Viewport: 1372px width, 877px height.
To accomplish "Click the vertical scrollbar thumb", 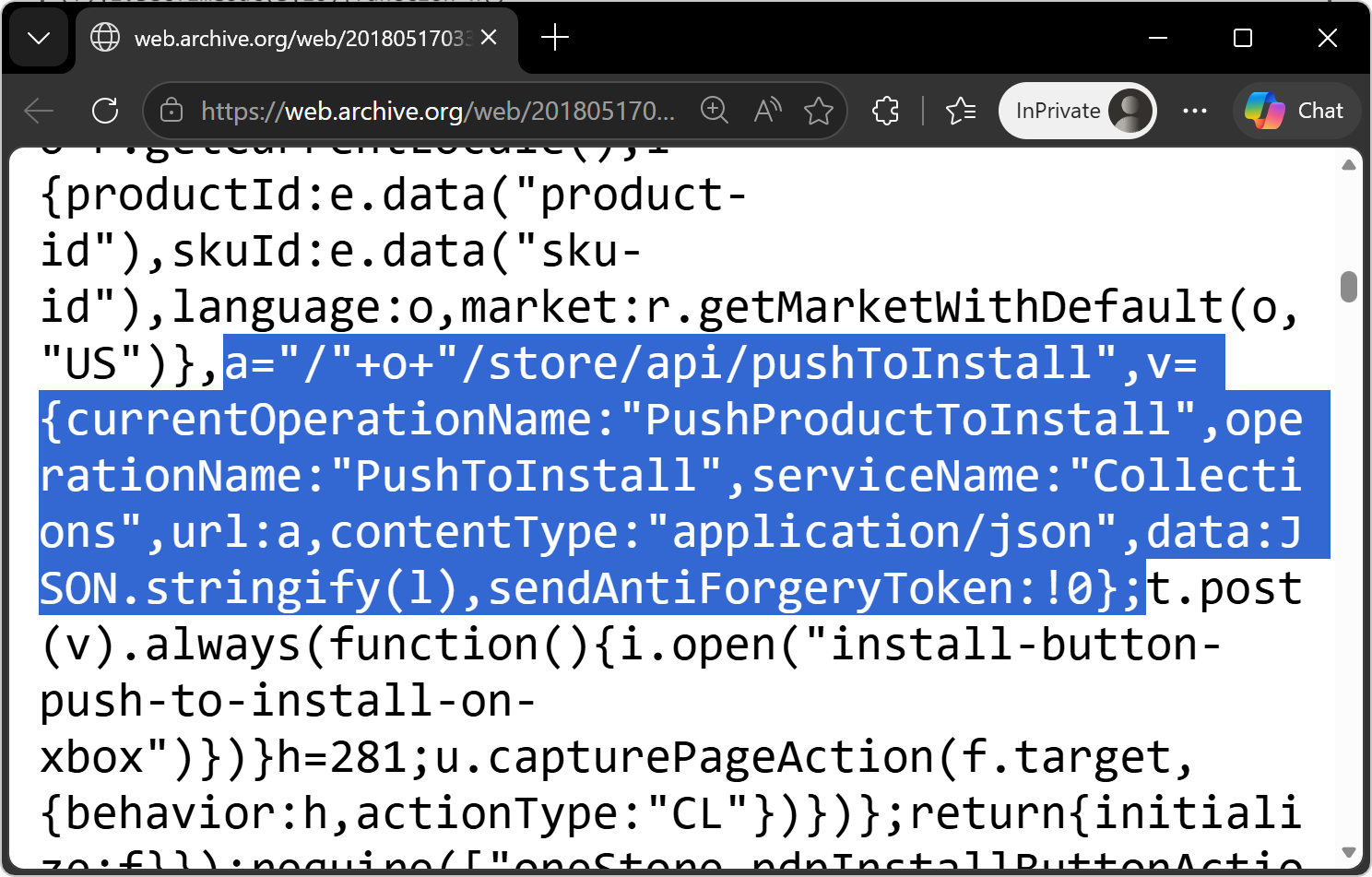I will (x=1349, y=286).
